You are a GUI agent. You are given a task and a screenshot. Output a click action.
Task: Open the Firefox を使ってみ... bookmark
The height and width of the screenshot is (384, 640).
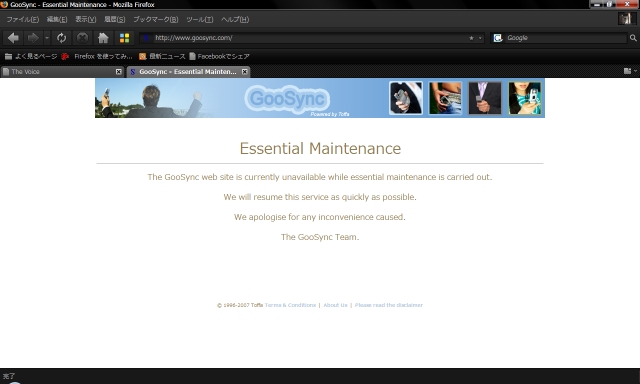(97, 56)
